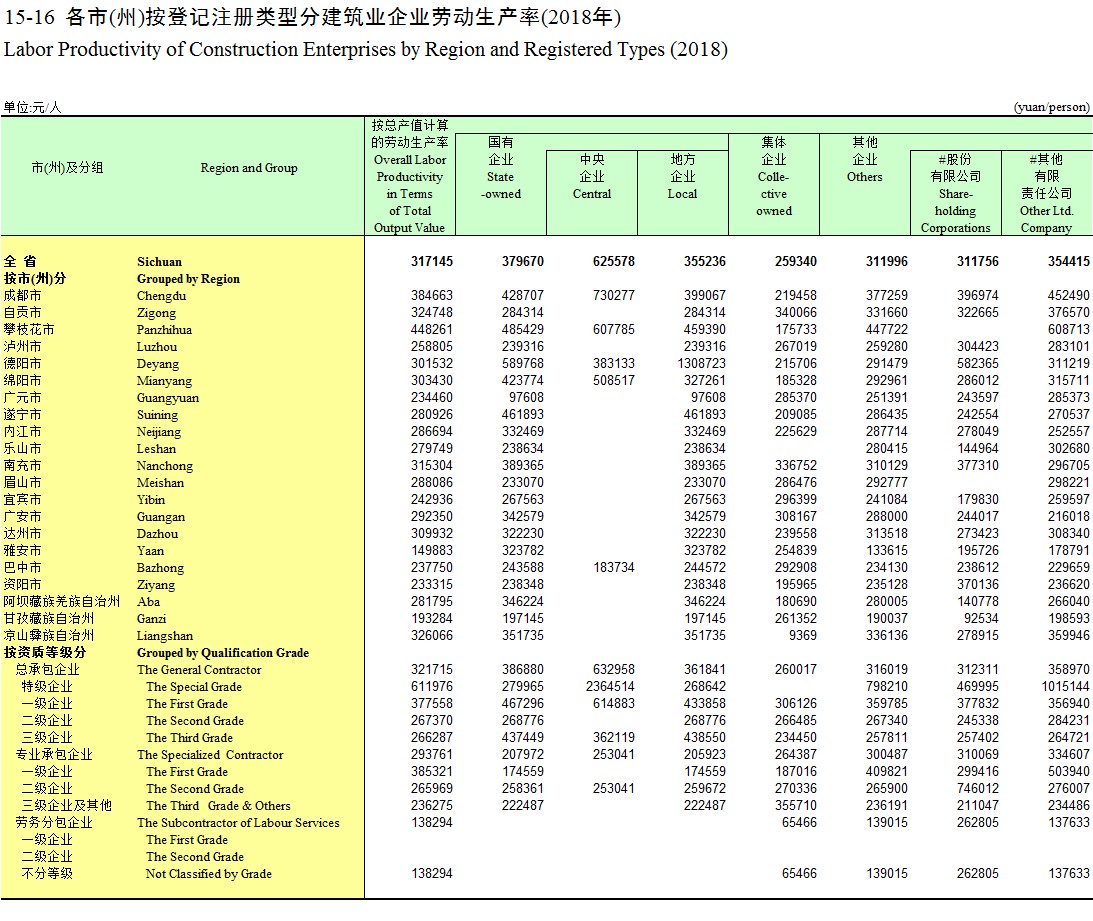This screenshot has width=1093, height=921.
Task: Select the 'Yibin' row label
Action: [x=151, y=500]
